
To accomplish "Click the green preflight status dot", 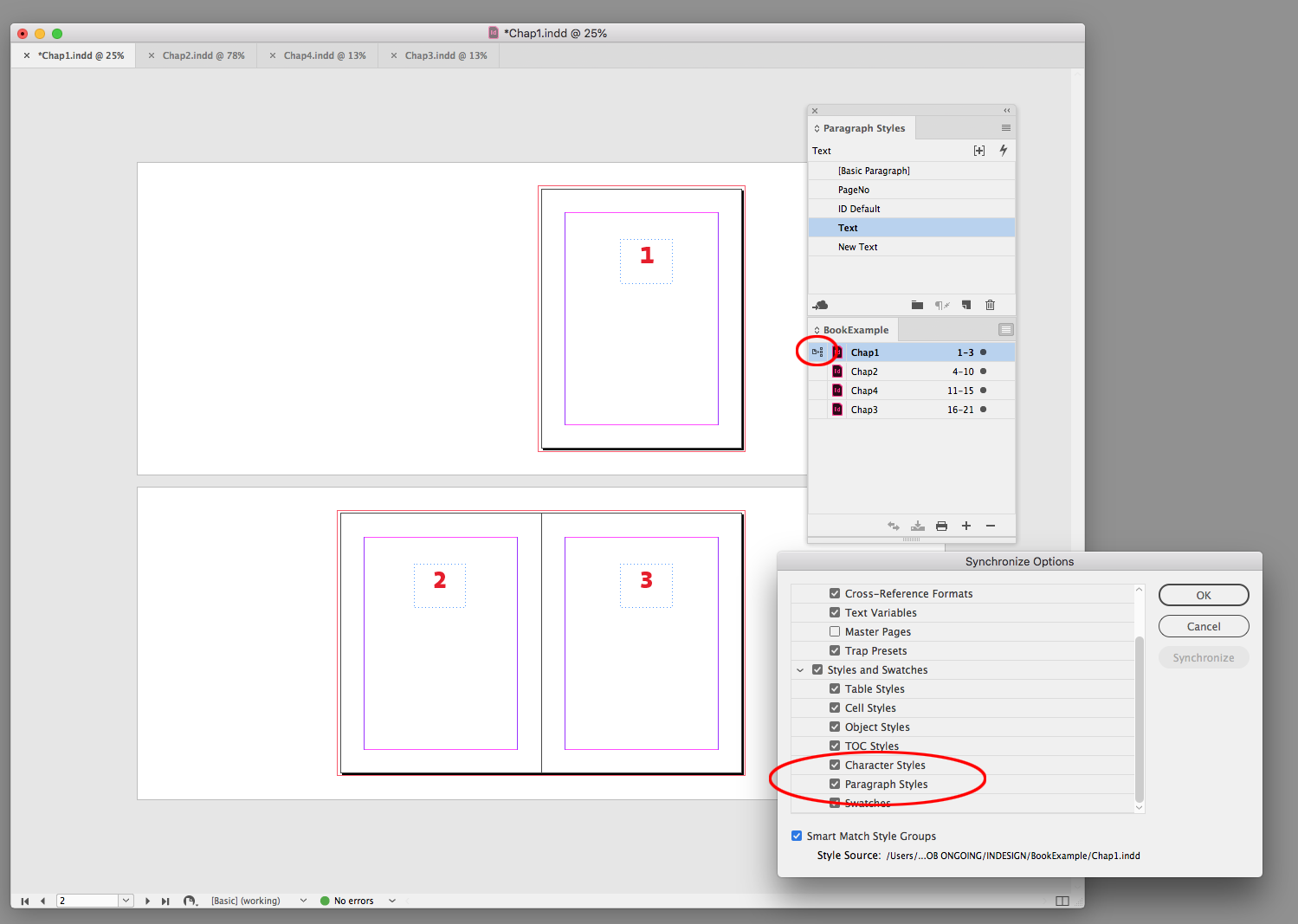I will coord(326,901).
